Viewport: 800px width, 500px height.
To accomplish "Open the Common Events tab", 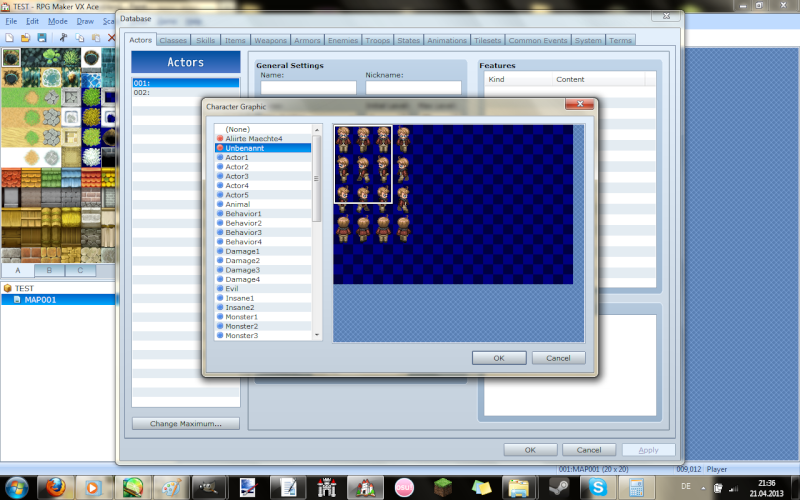I will [x=538, y=40].
